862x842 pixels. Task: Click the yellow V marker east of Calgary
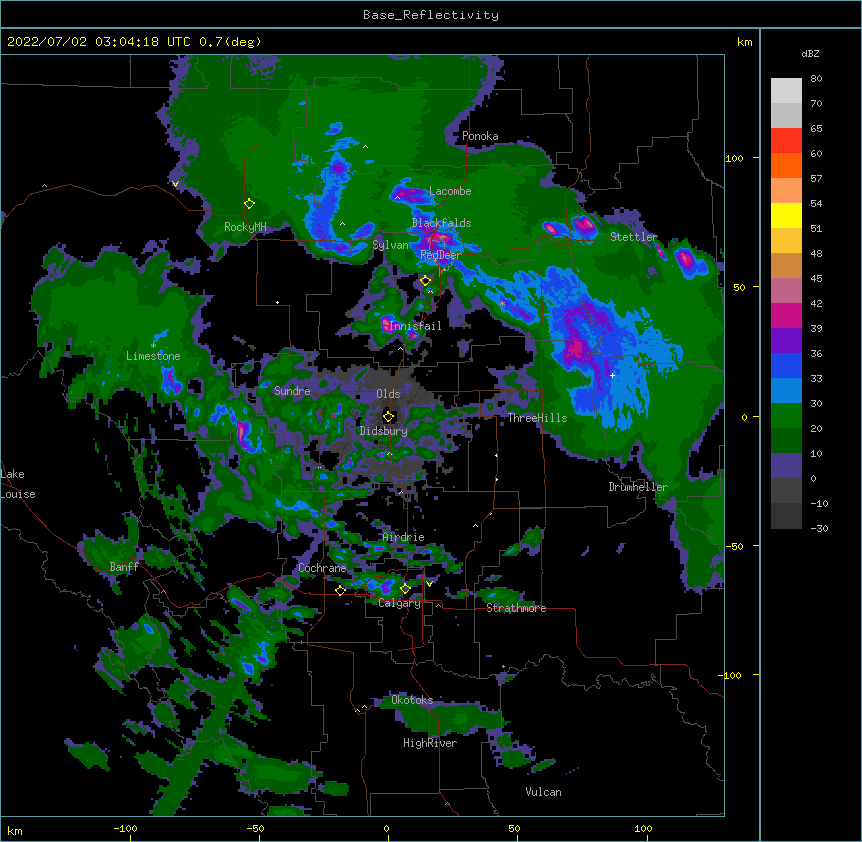pyautogui.click(x=429, y=584)
